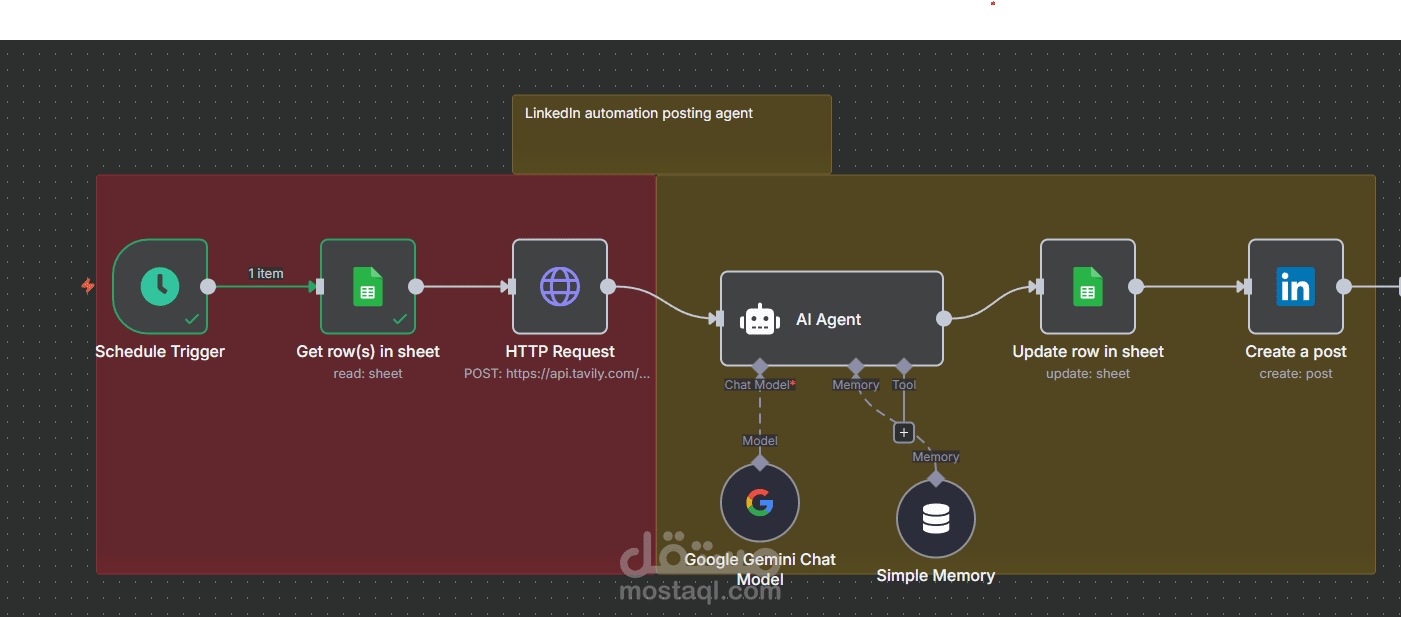The height and width of the screenshot is (617, 1401).
Task: Select the Google Sheets Get rows icon
Action: pos(367,286)
